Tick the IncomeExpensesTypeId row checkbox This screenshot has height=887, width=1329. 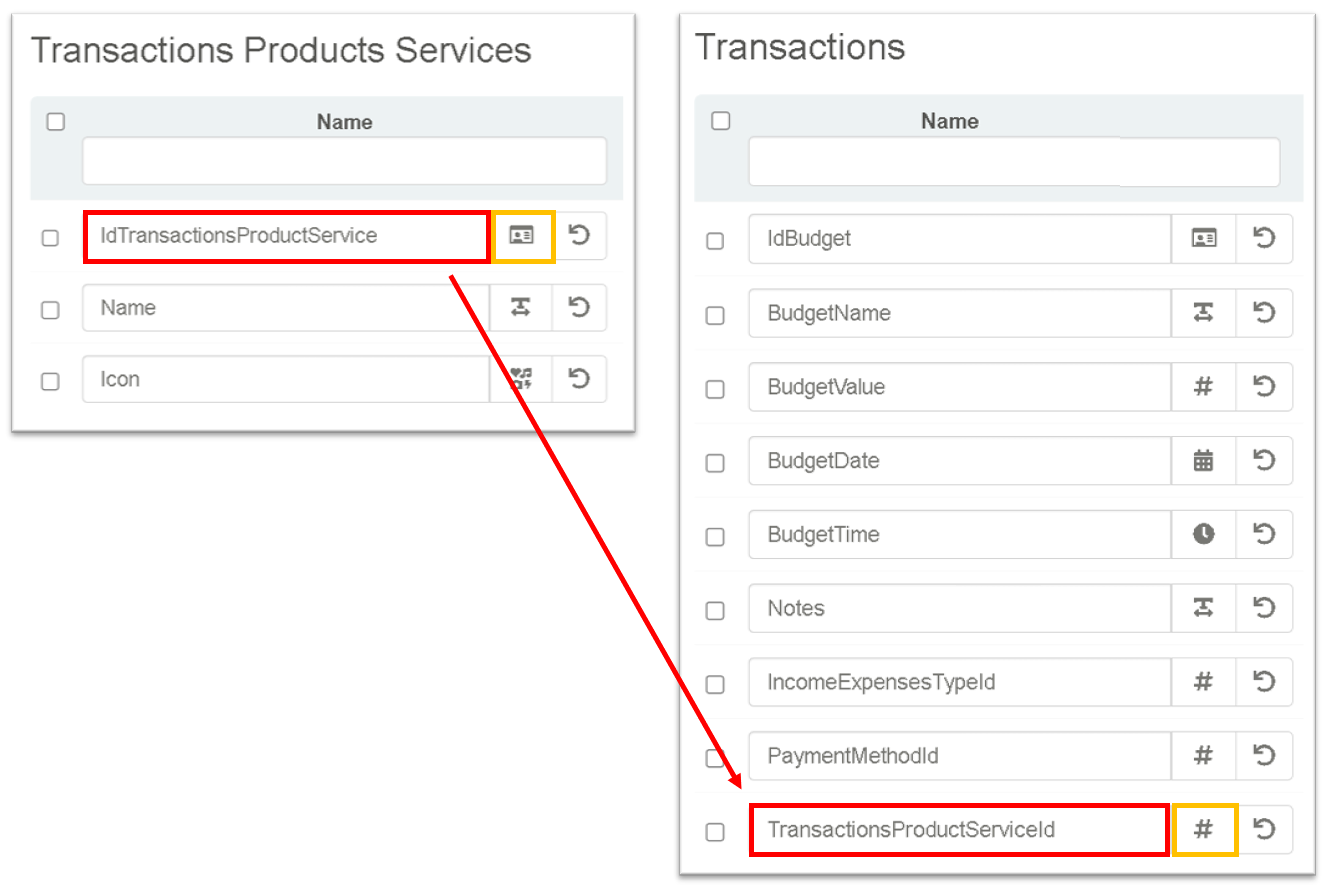click(x=715, y=685)
